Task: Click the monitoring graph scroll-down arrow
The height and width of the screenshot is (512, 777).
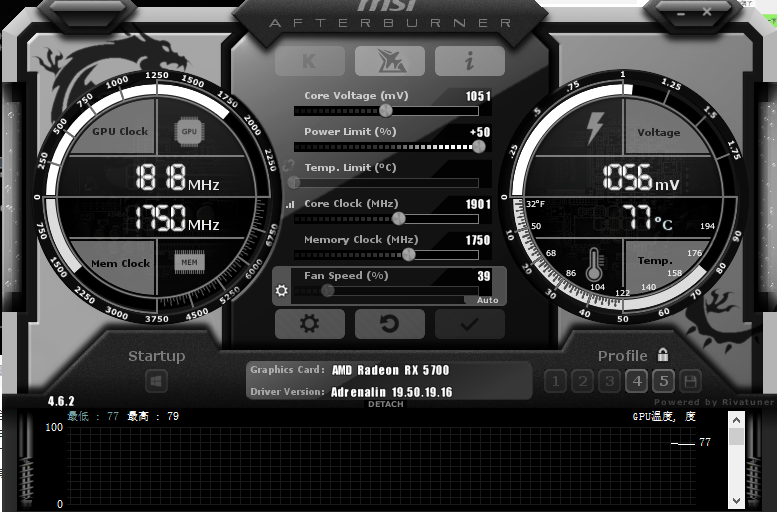Action: click(736, 501)
